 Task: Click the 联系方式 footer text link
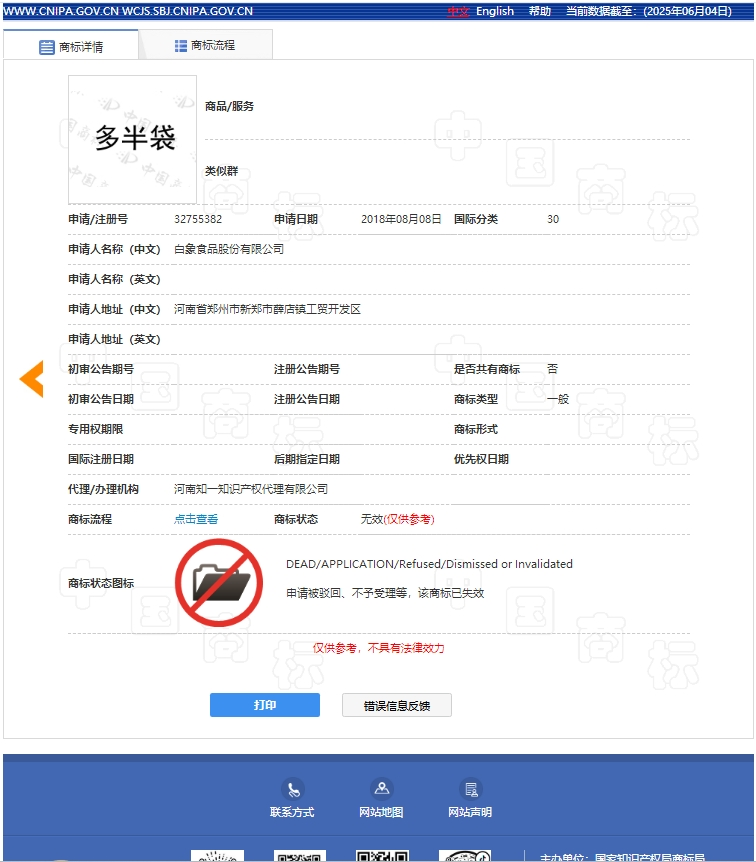click(292, 812)
